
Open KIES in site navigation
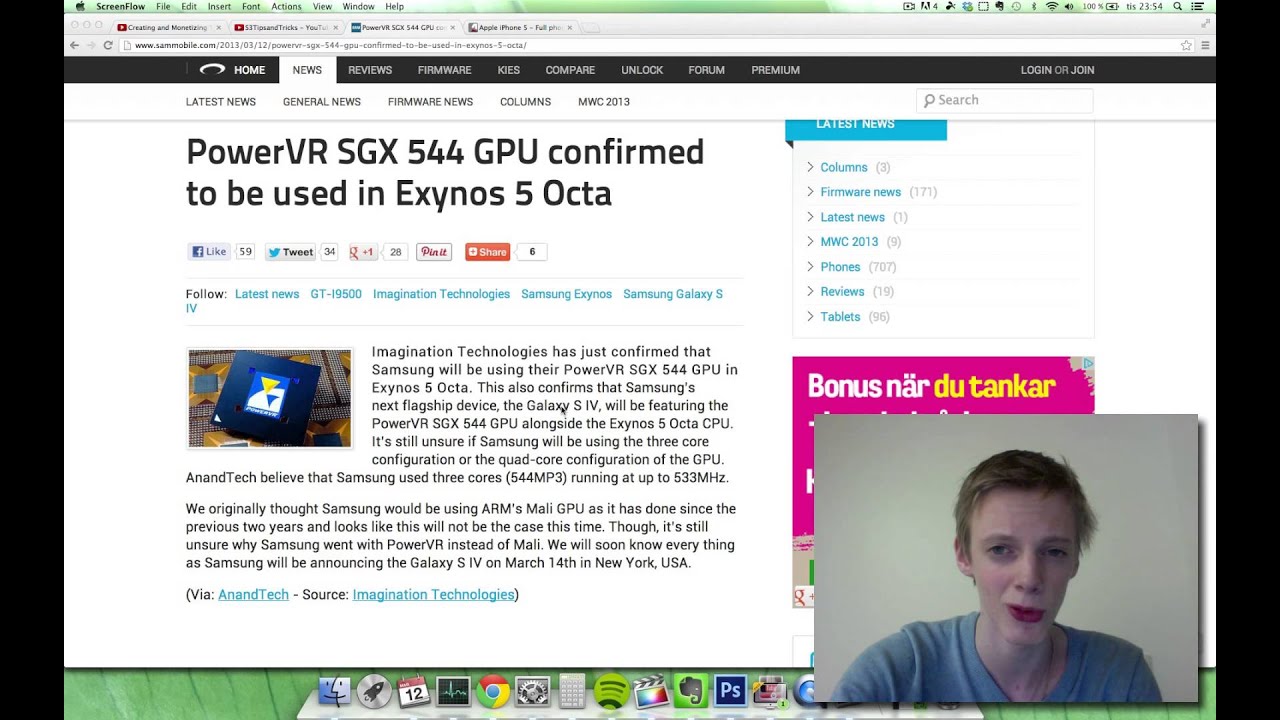pos(508,70)
